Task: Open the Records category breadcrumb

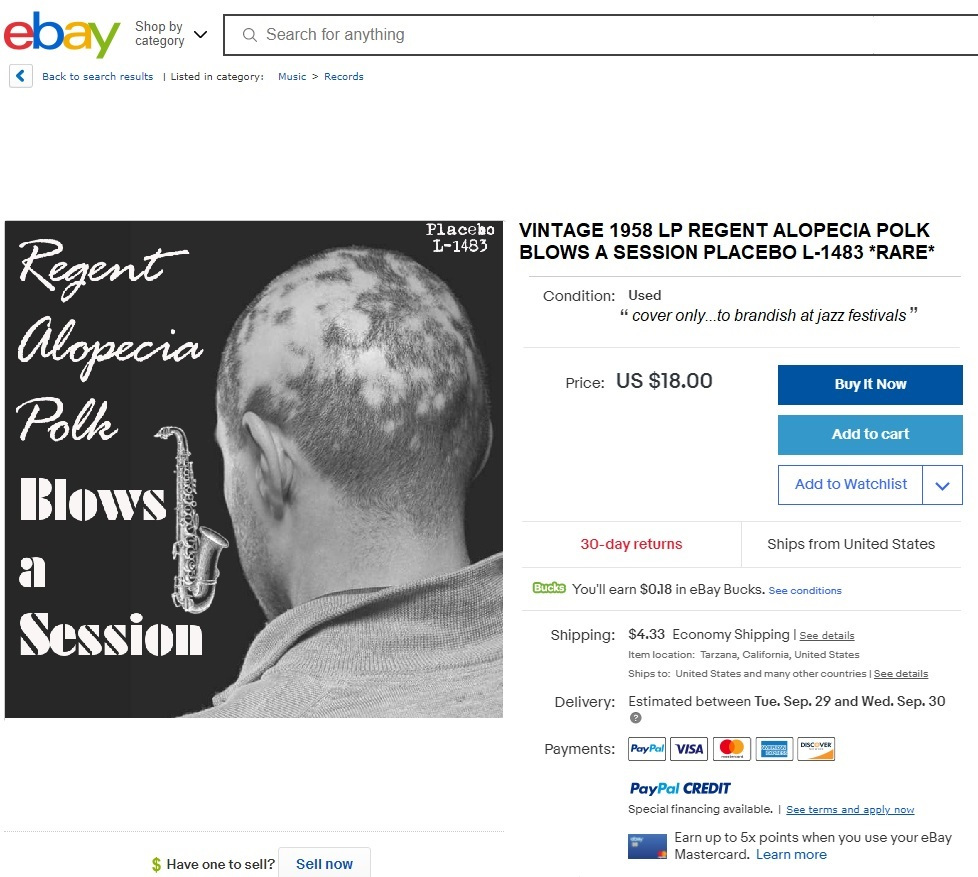Action: [344, 76]
